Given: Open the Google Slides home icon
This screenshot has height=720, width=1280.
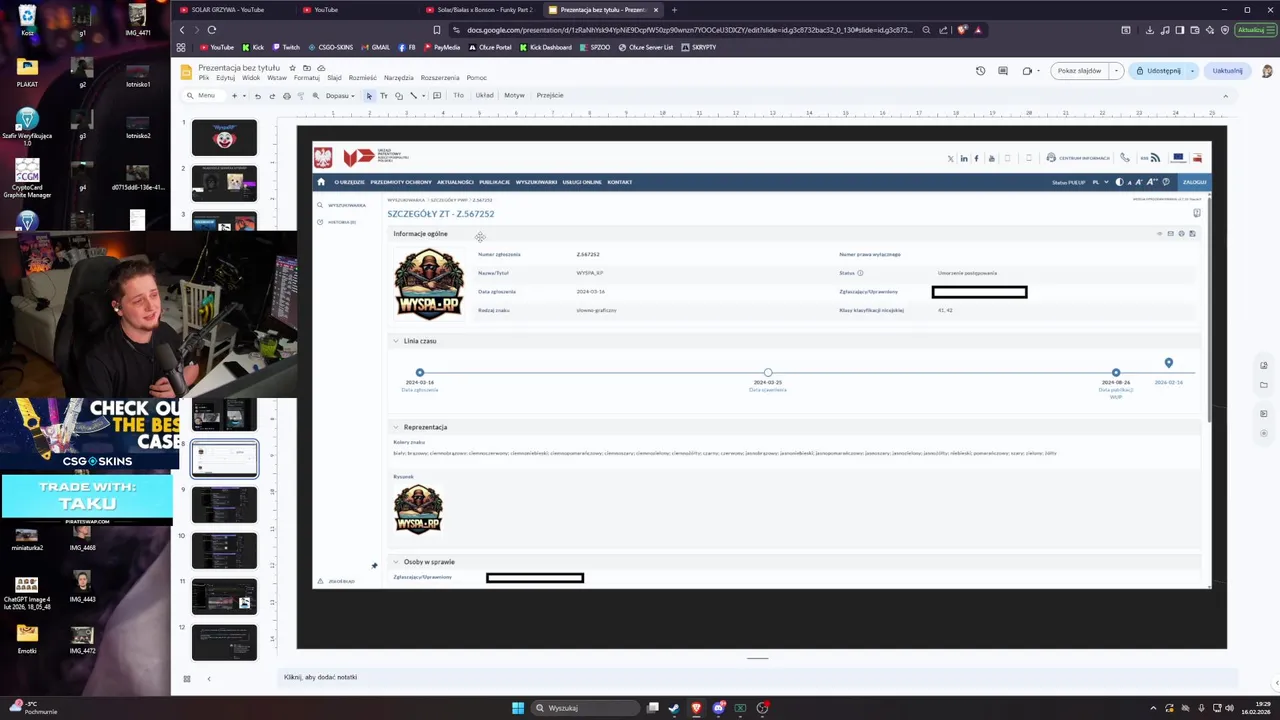Looking at the screenshot, I should click(x=186, y=72).
